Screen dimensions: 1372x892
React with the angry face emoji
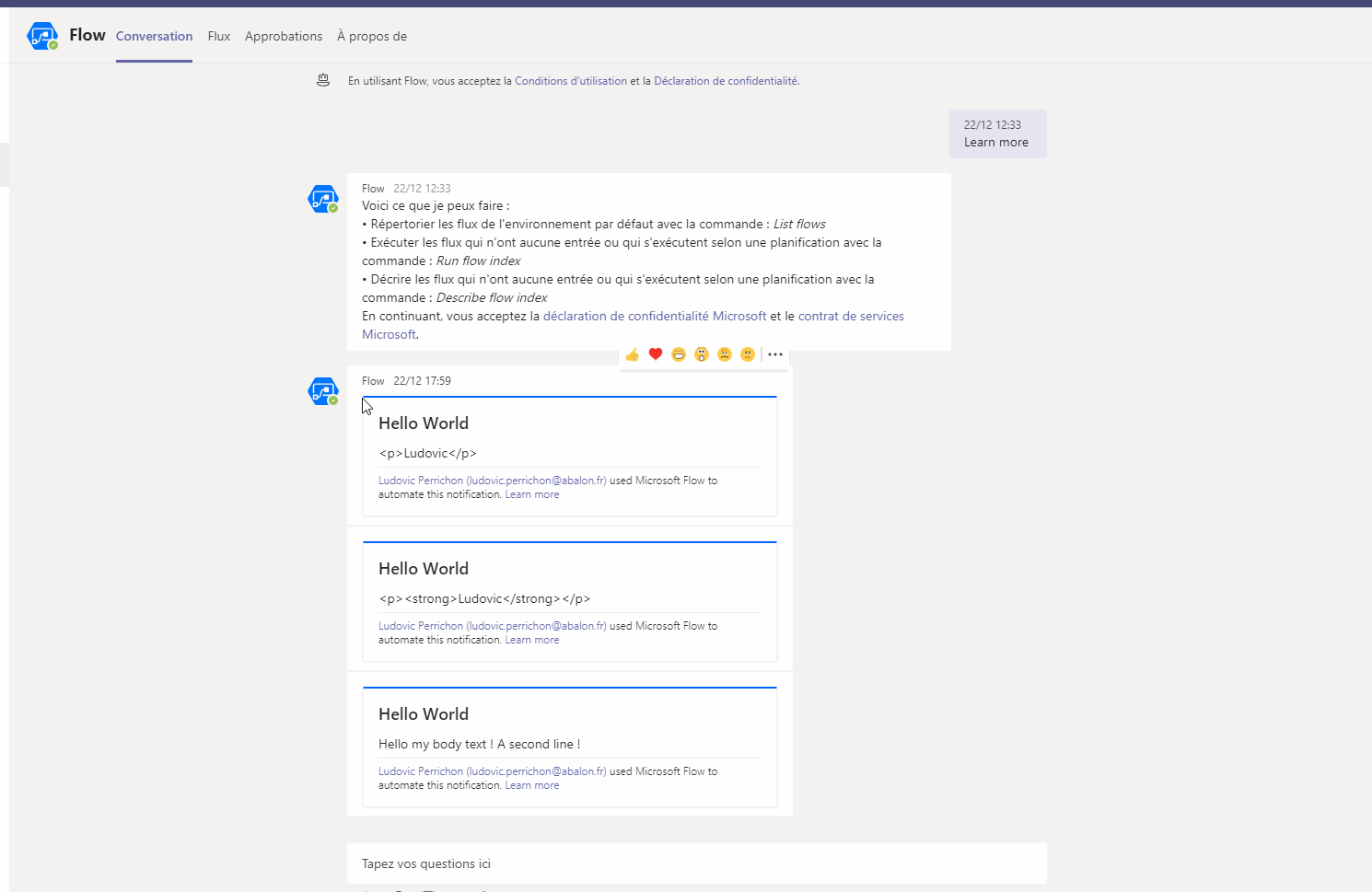(x=748, y=354)
